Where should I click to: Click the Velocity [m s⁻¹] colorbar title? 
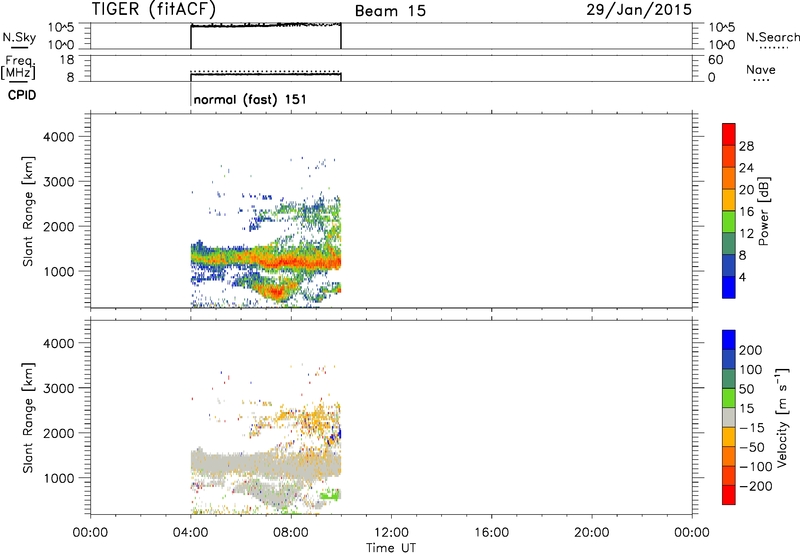pos(782,417)
